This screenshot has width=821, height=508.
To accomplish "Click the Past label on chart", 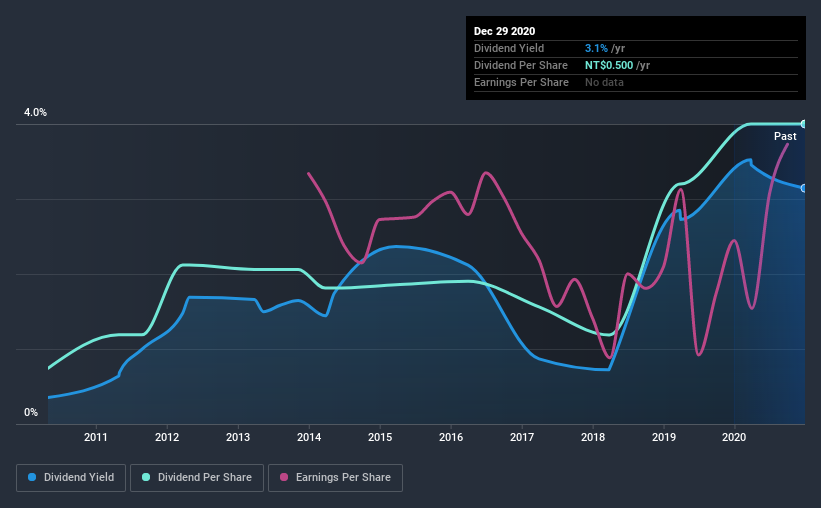I will (x=785, y=136).
